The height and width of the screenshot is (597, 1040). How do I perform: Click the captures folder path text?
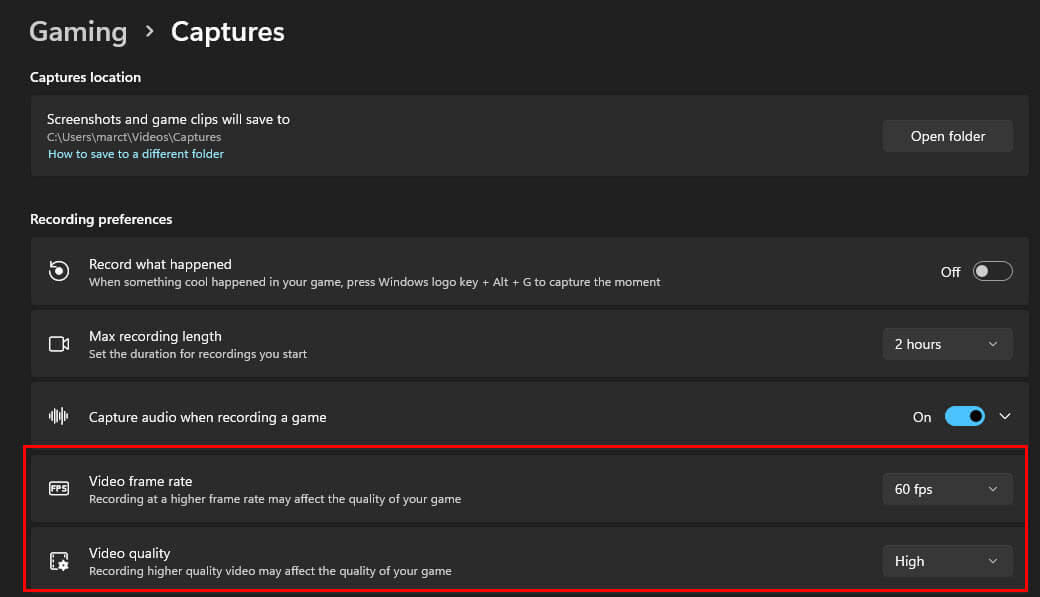(x=134, y=137)
